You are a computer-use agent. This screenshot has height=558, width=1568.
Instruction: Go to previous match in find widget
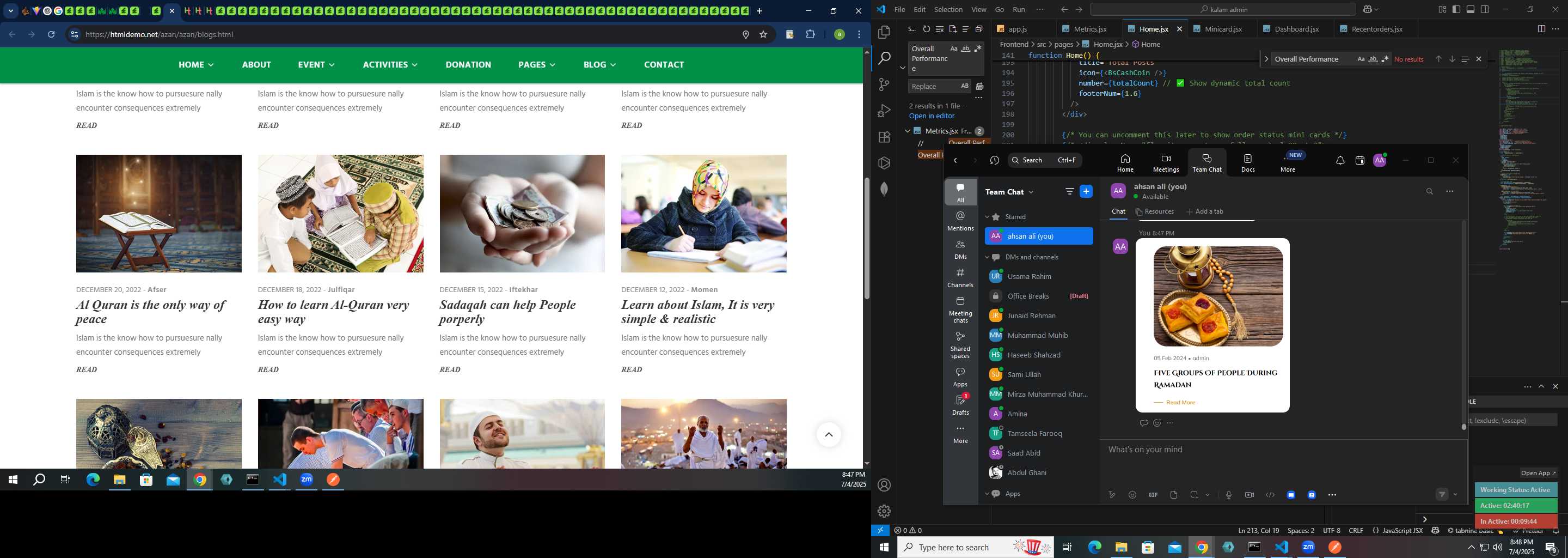[1438, 59]
